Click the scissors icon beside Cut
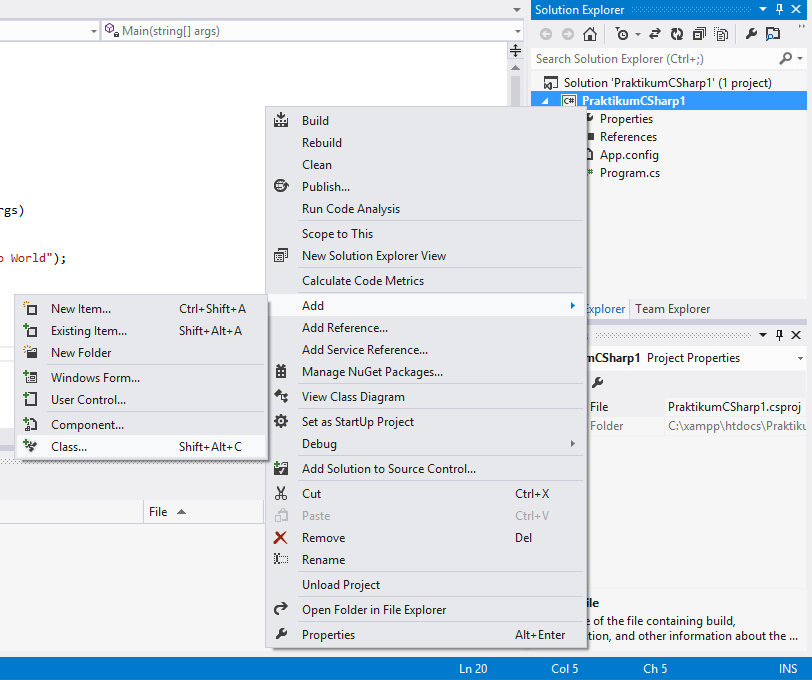Screen dimensions: 812x680 click(x=281, y=493)
